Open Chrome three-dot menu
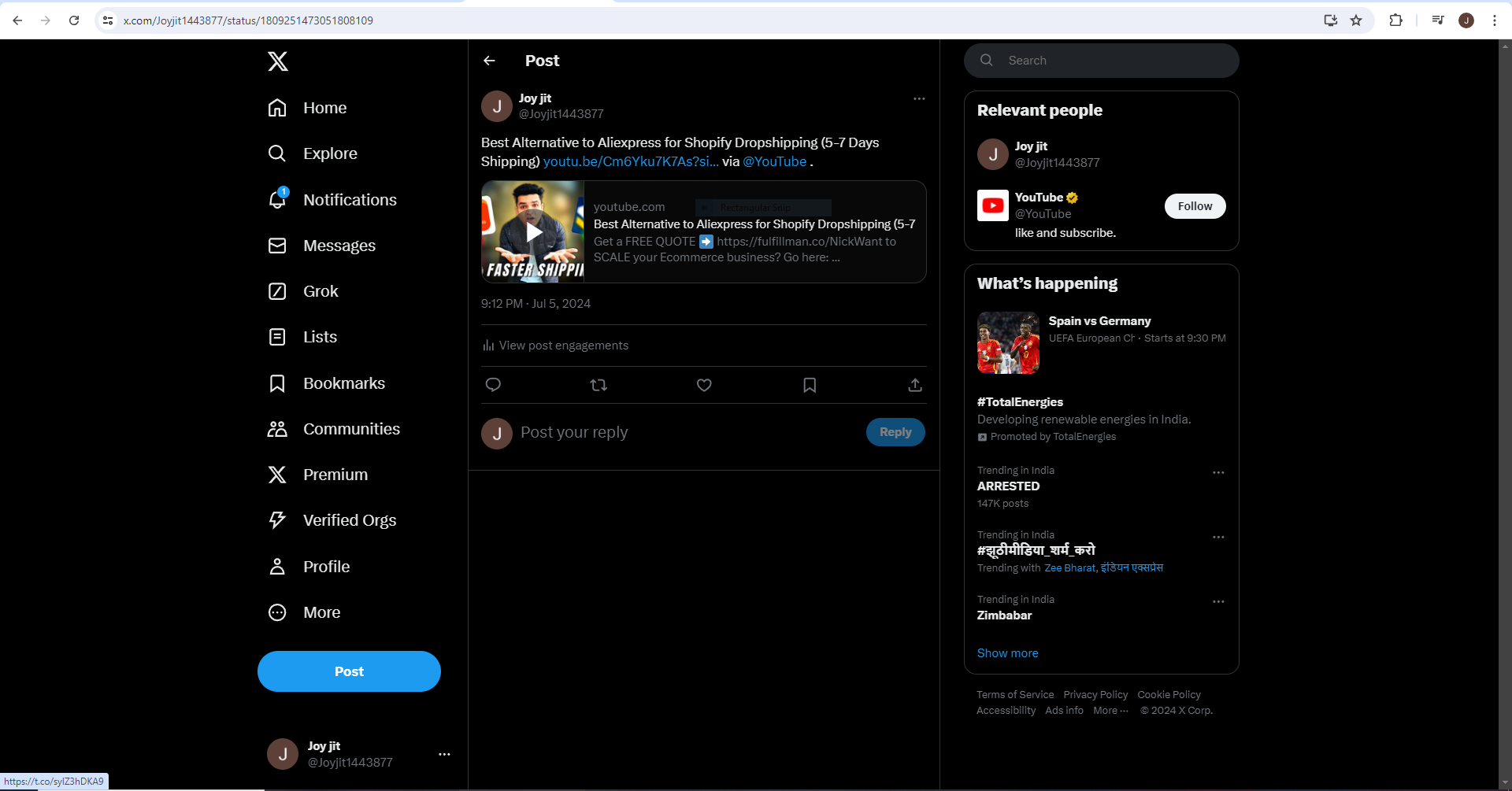Image resolution: width=1512 pixels, height=791 pixels. tap(1495, 20)
